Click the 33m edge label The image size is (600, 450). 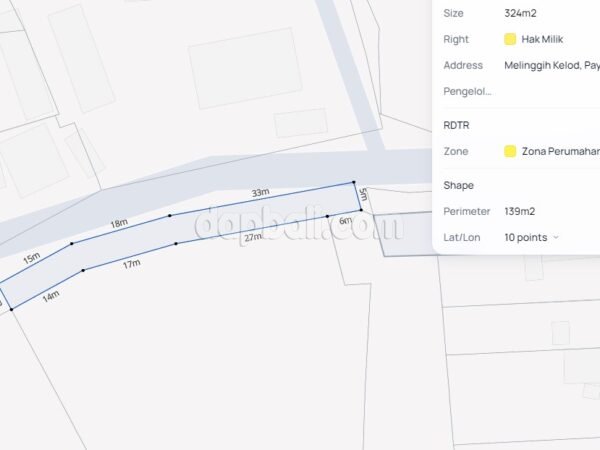260,192
